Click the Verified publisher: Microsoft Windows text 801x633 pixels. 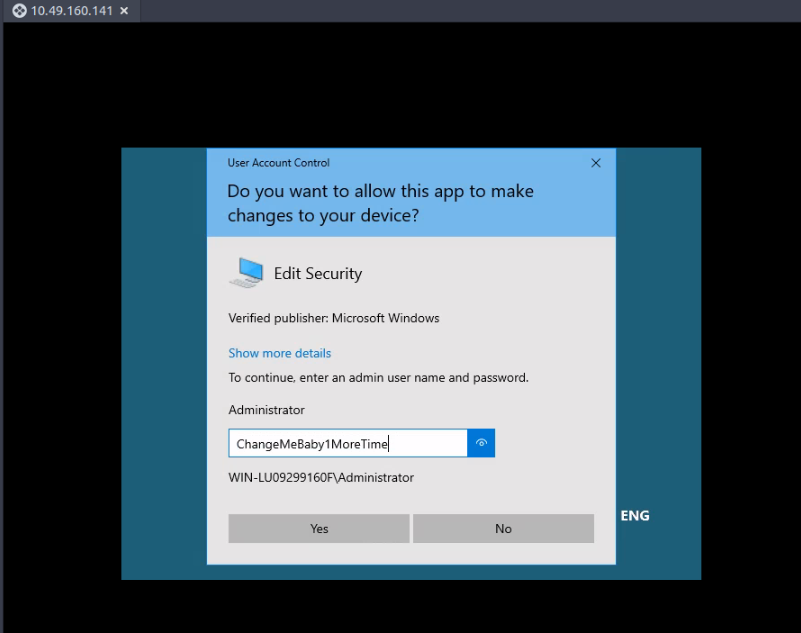coord(334,318)
